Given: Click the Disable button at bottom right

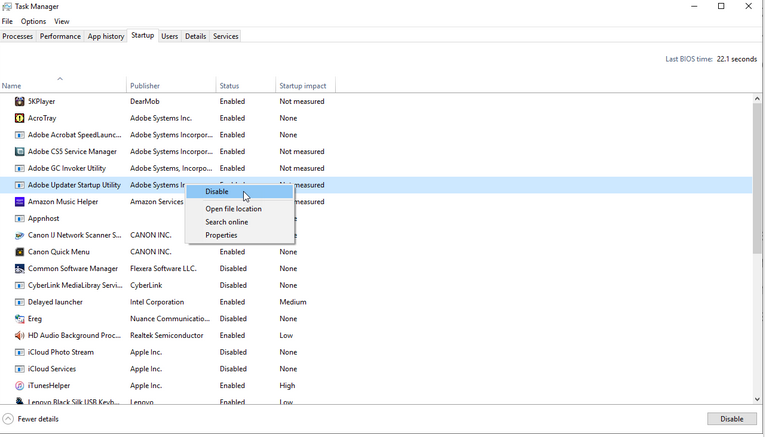Looking at the screenshot, I should click(x=732, y=419).
